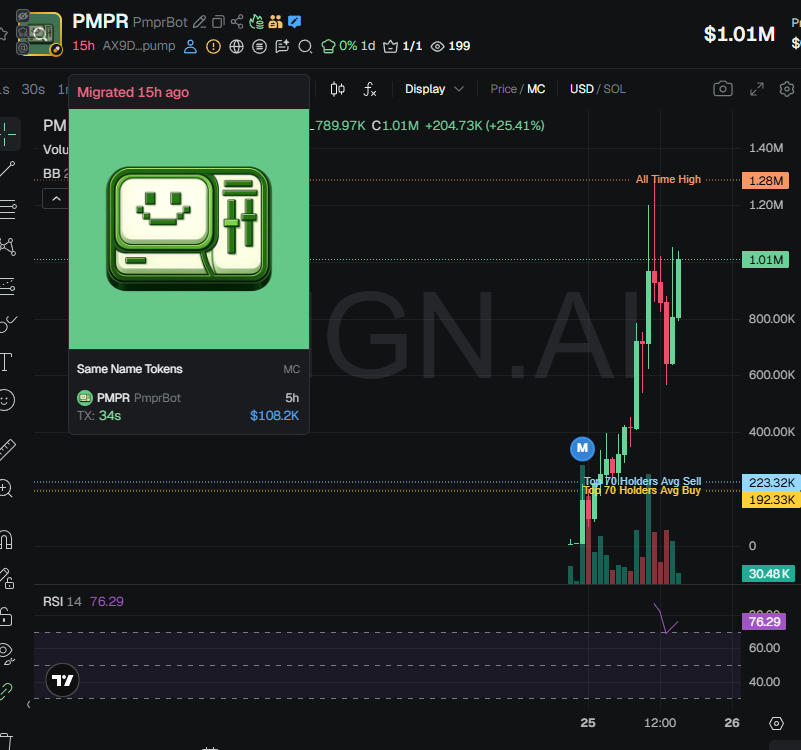Search the PMPR token via magnifier icon
The width and height of the screenshot is (801, 750).
[x=307, y=46]
